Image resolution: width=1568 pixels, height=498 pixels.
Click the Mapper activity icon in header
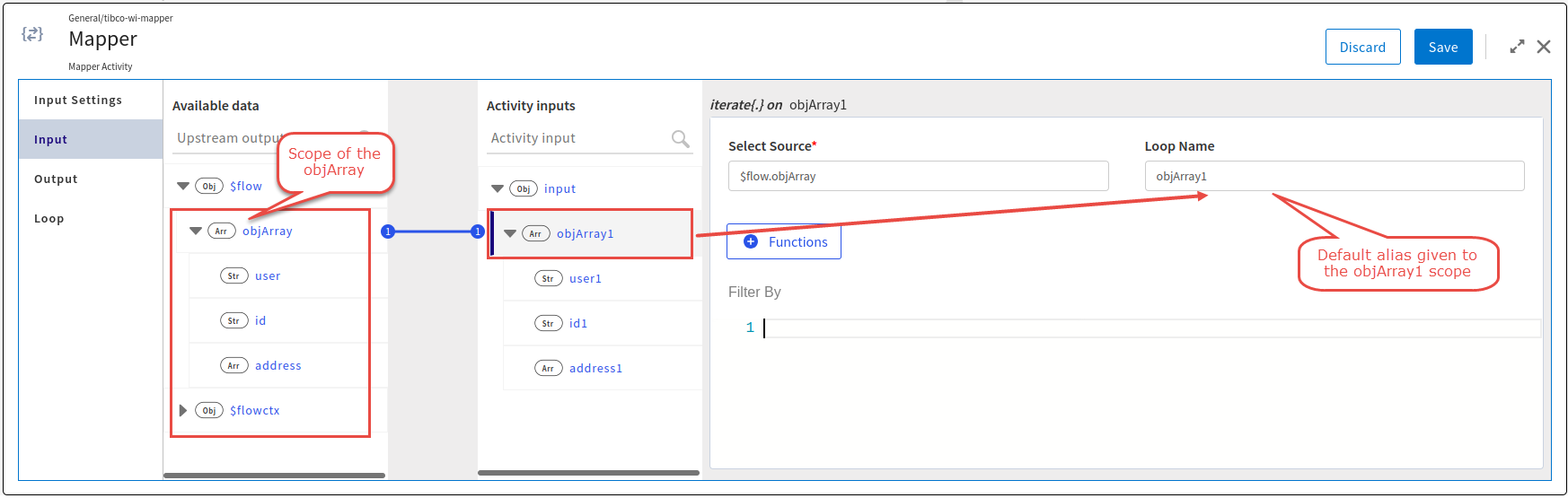[x=32, y=34]
